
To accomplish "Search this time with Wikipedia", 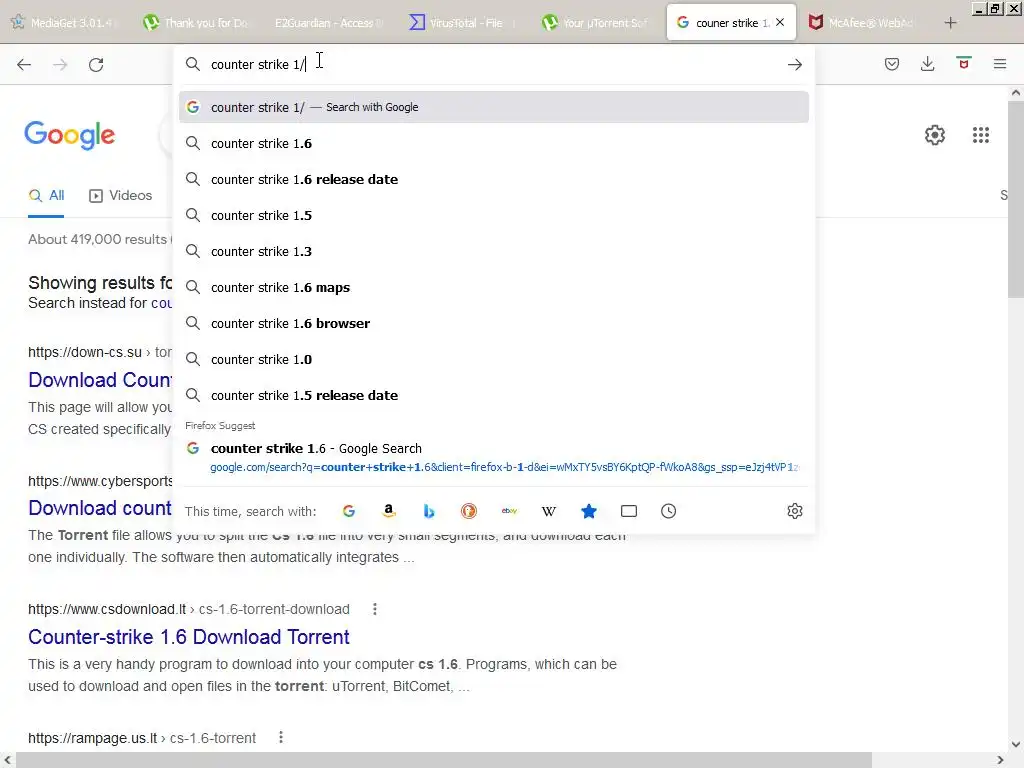I will tap(549, 511).
